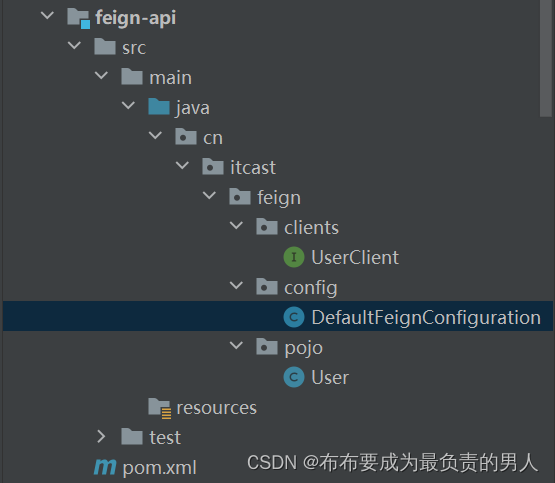The image size is (555, 483).
Task: Click the feign-api module folder icon
Action: pos(78,18)
